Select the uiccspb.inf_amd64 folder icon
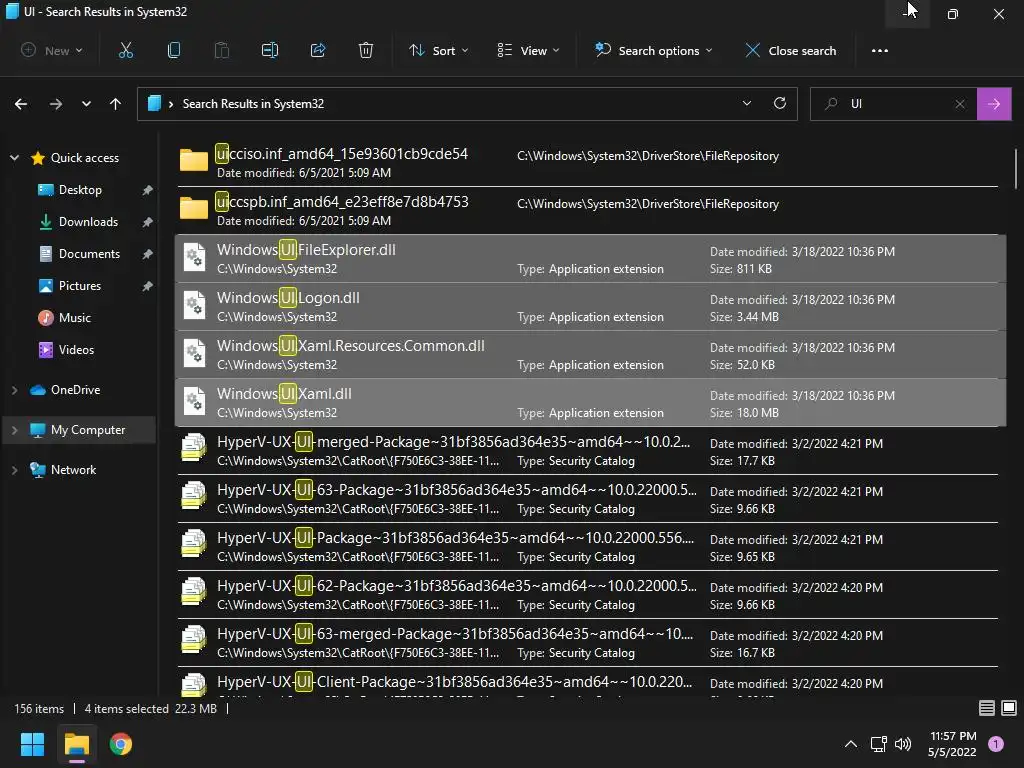Screen dimensions: 1024x768 point(194,208)
